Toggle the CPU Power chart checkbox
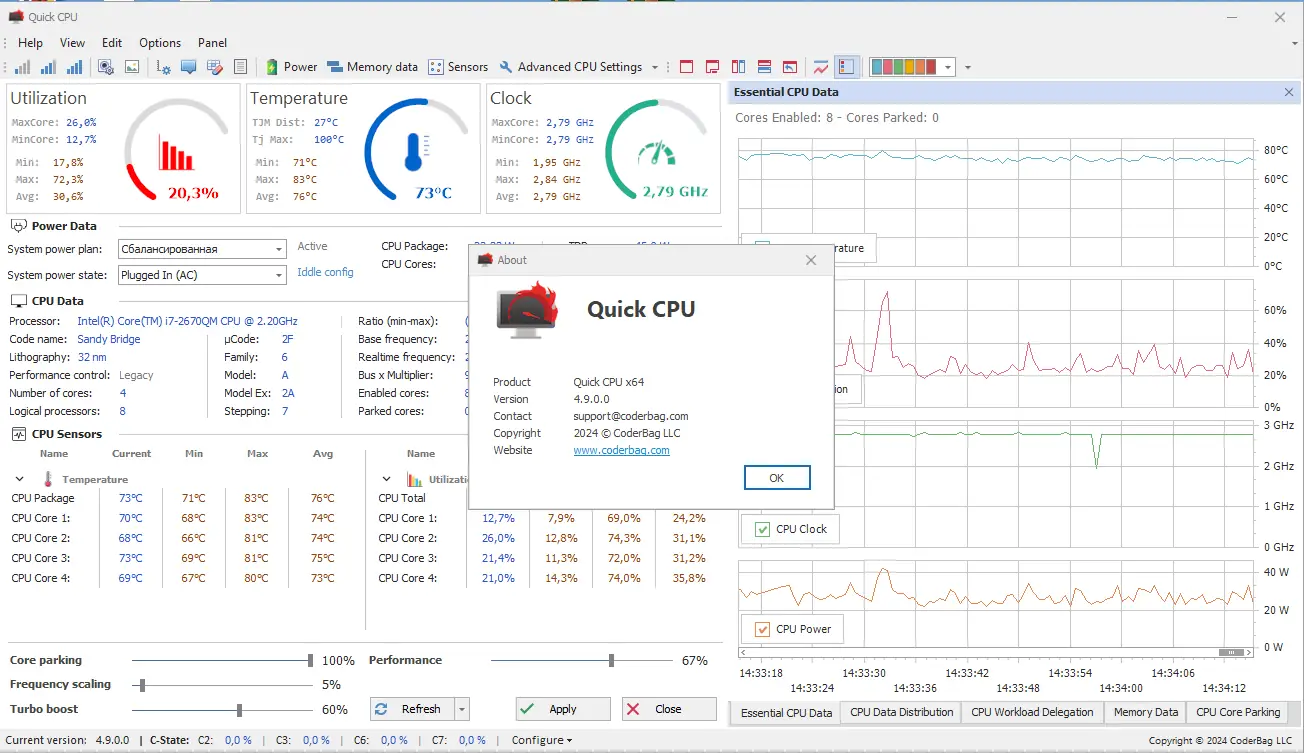 [762, 629]
